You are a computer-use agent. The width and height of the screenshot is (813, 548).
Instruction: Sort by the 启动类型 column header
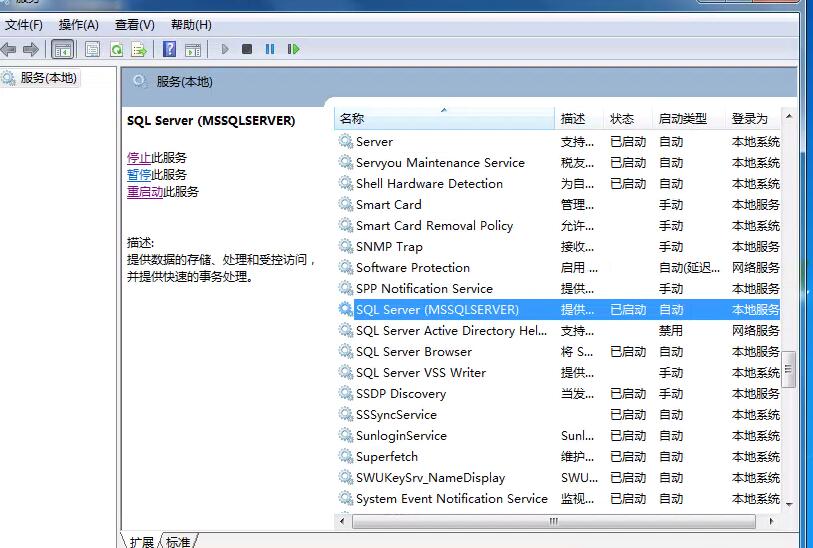coord(688,119)
